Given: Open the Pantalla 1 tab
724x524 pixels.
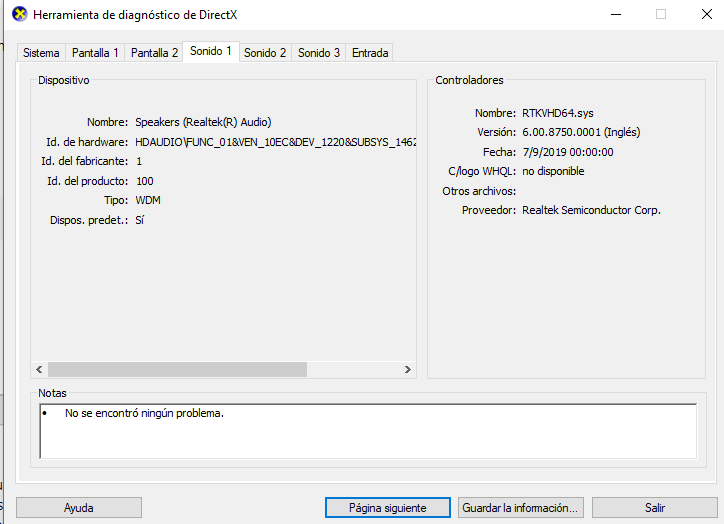Looking at the screenshot, I should pos(95,53).
